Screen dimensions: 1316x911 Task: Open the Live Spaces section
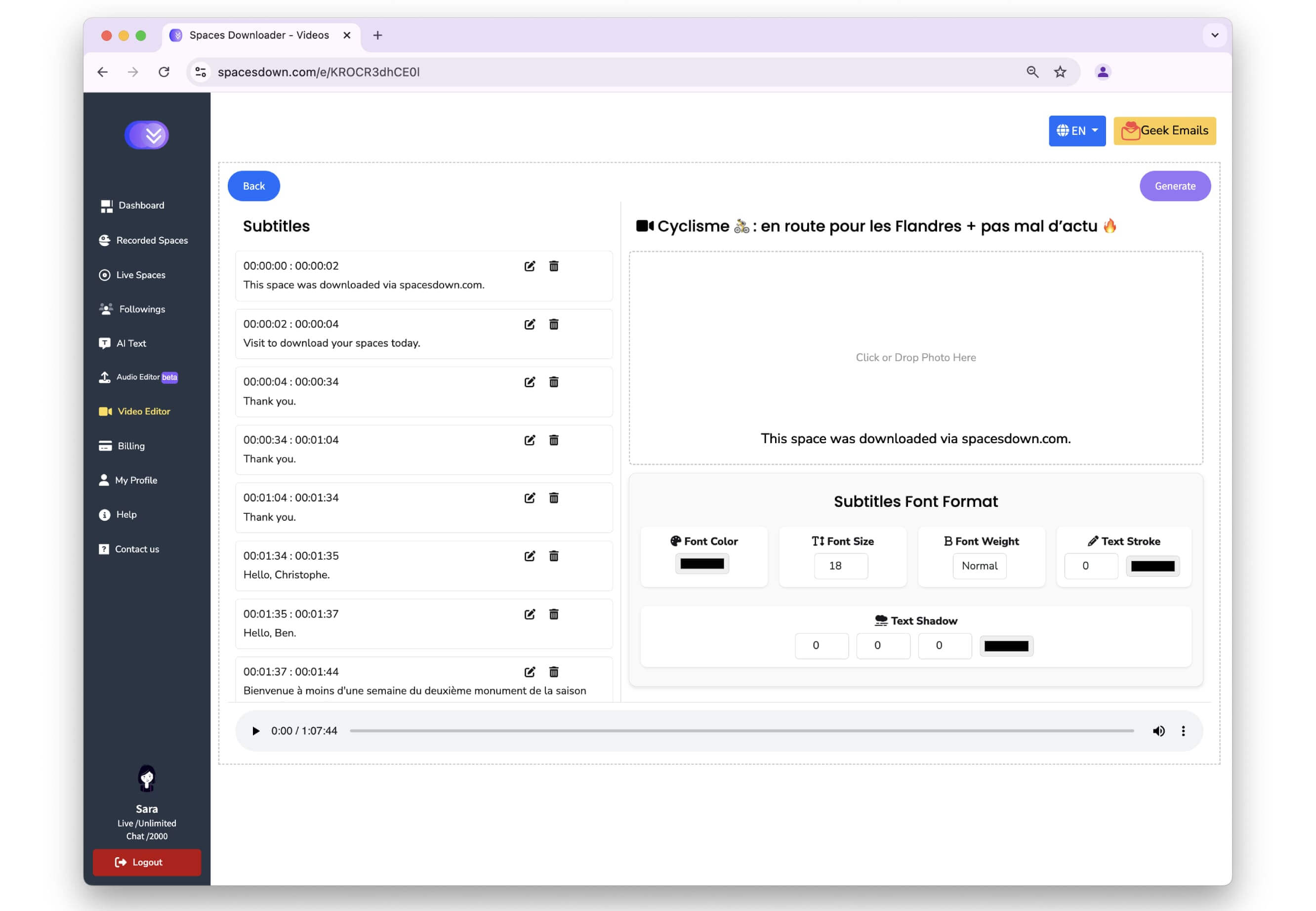pyautogui.click(x=140, y=275)
